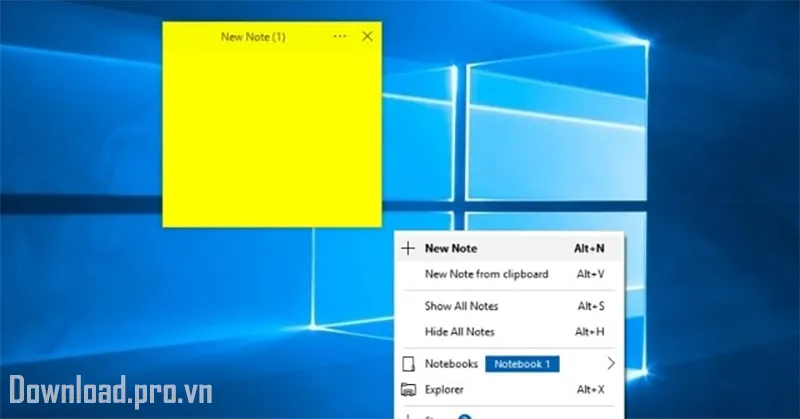
Task: Click the Explorer folder icon
Action: coord(408,389)
